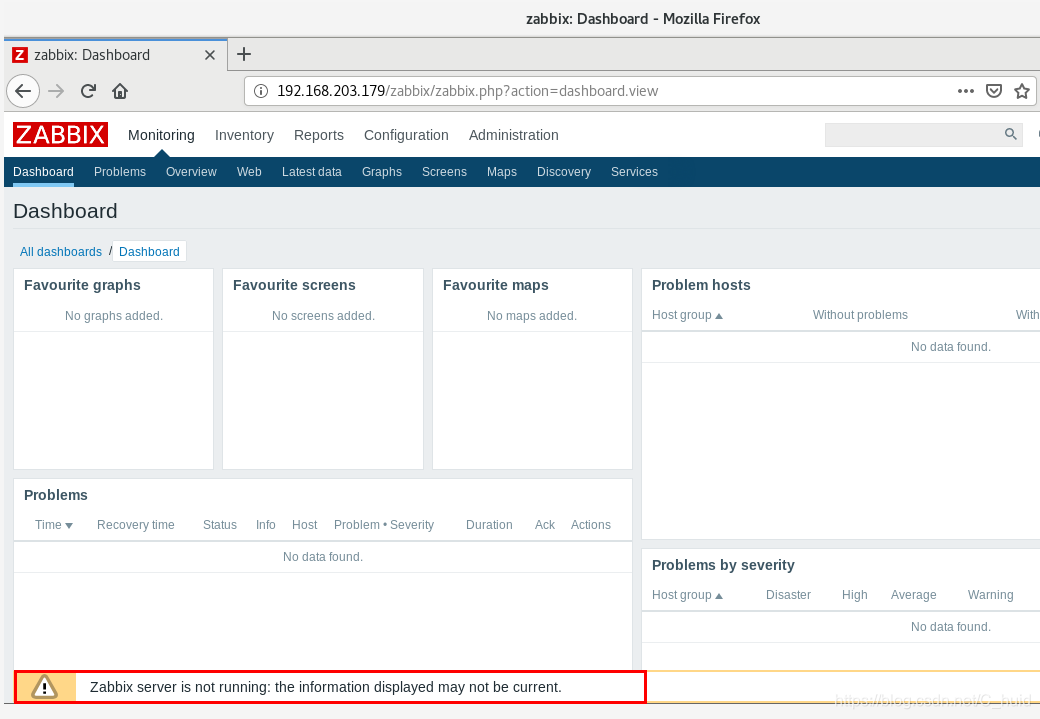Go back with the browser back arrow

point(23,91)
